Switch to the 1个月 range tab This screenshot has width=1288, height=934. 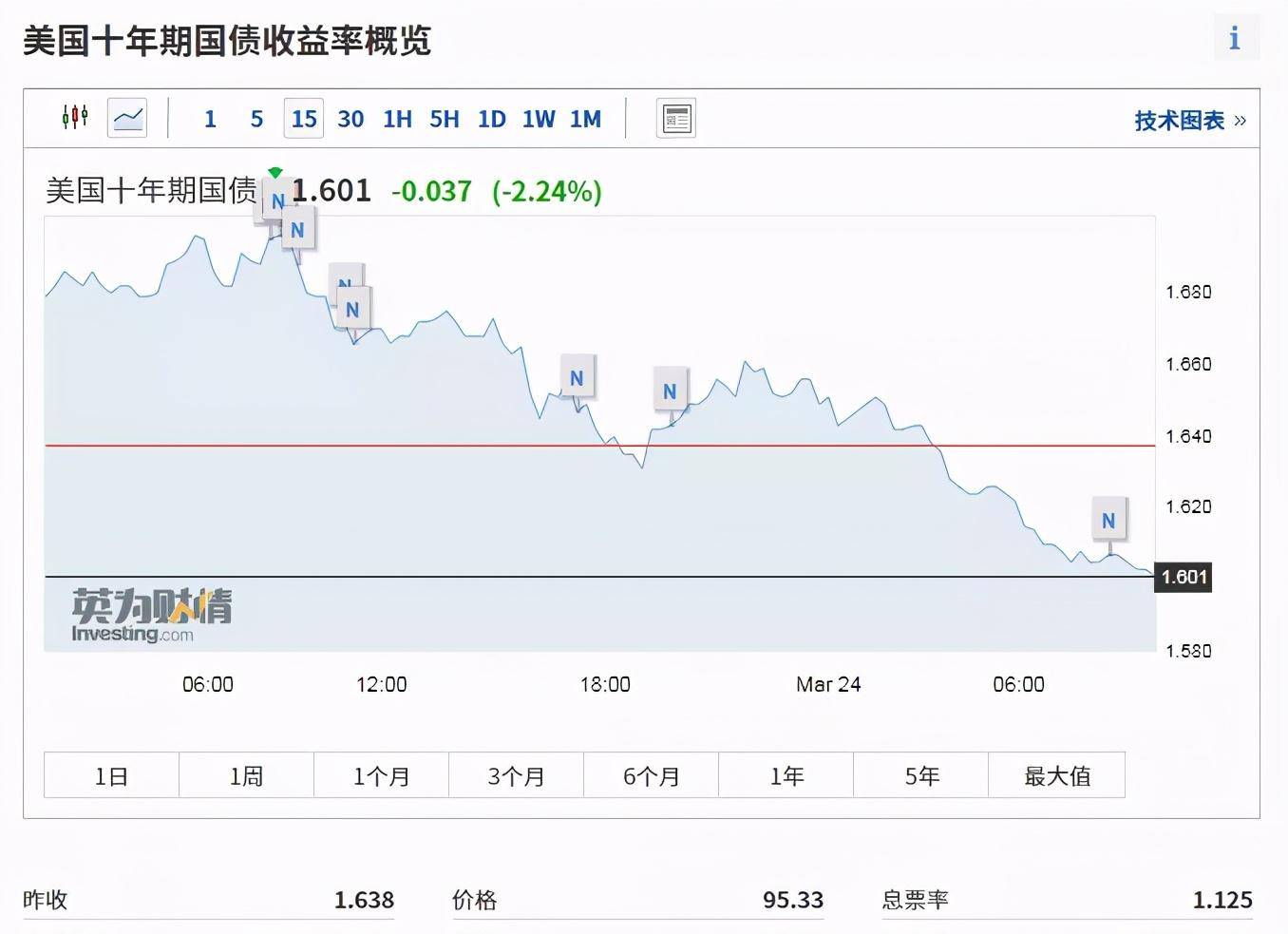pyautogui.click(x=381, y=775)
